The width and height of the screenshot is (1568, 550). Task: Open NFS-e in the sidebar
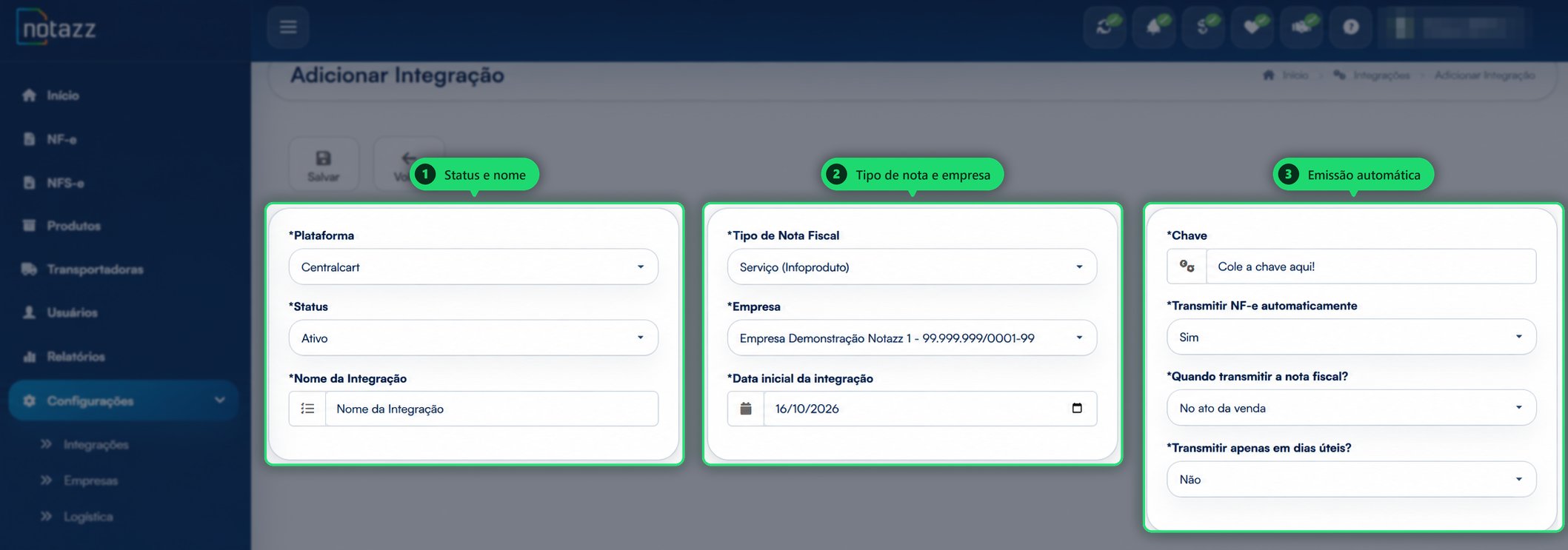(x=53, y=183)
